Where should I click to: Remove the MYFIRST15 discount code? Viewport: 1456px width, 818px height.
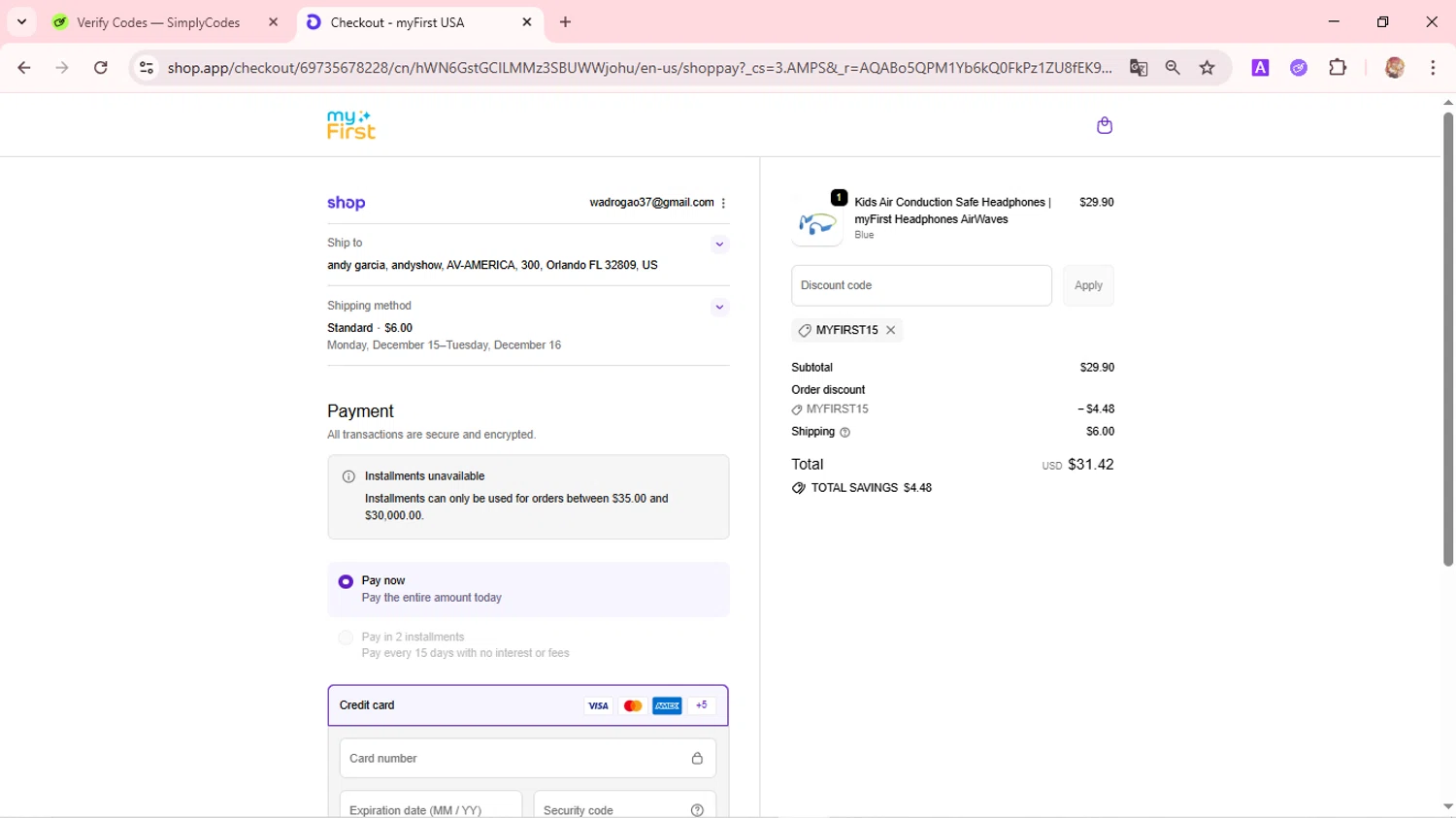(x=890, y=330)
